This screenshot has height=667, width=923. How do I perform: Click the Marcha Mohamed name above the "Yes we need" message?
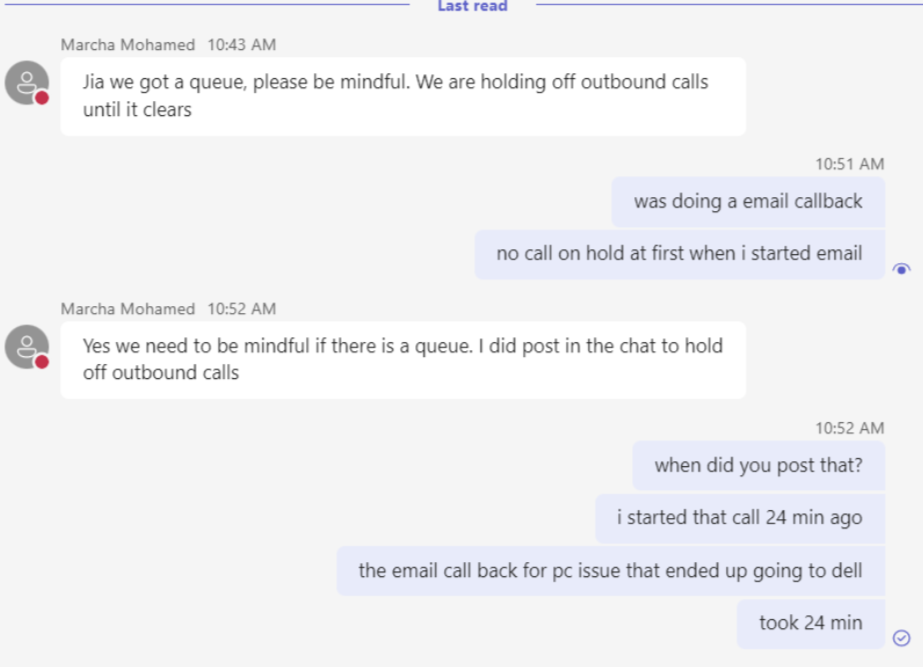tap(128, 309)
